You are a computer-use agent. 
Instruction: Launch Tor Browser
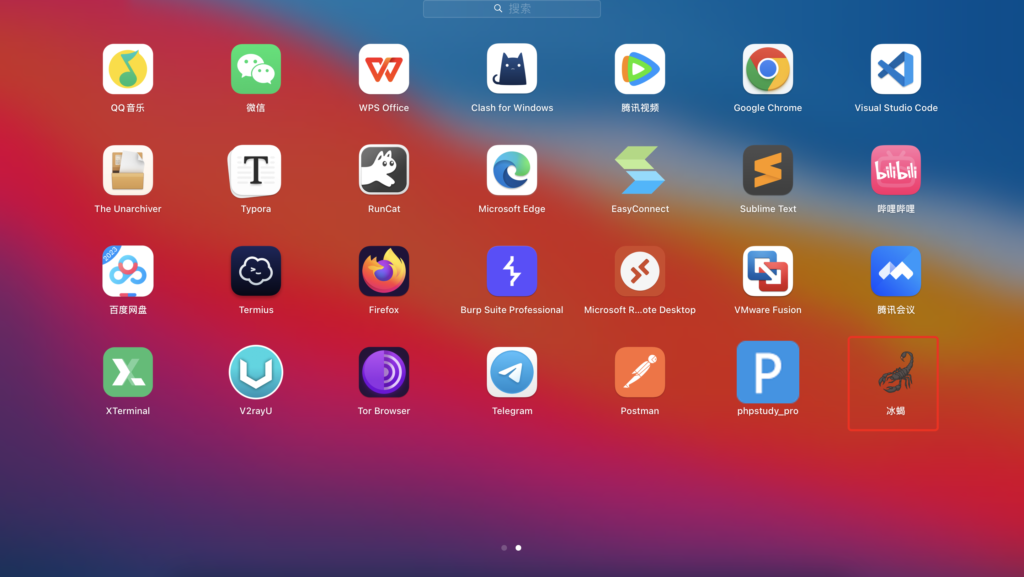[x=384, y=372]
